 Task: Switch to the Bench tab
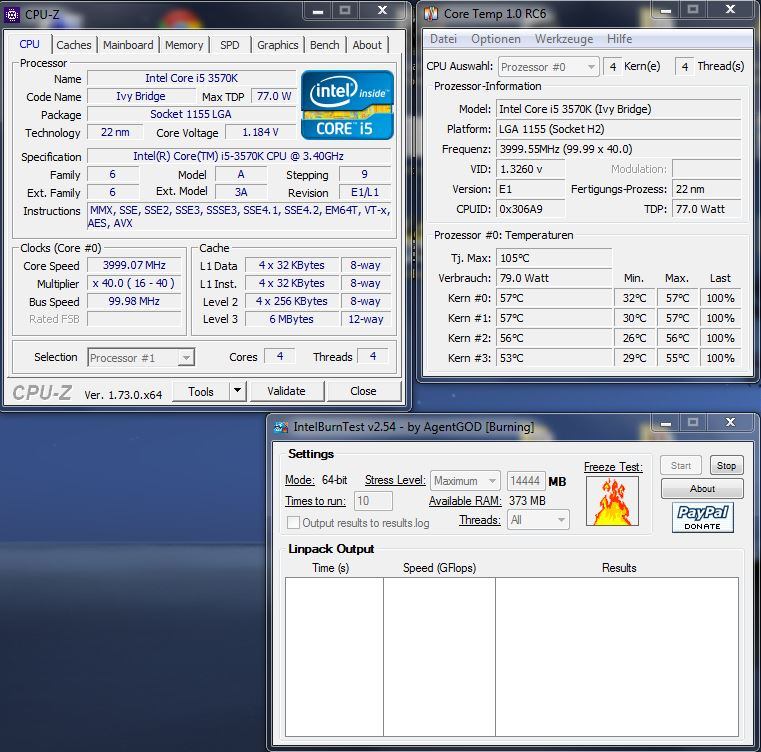pos(325,45)
